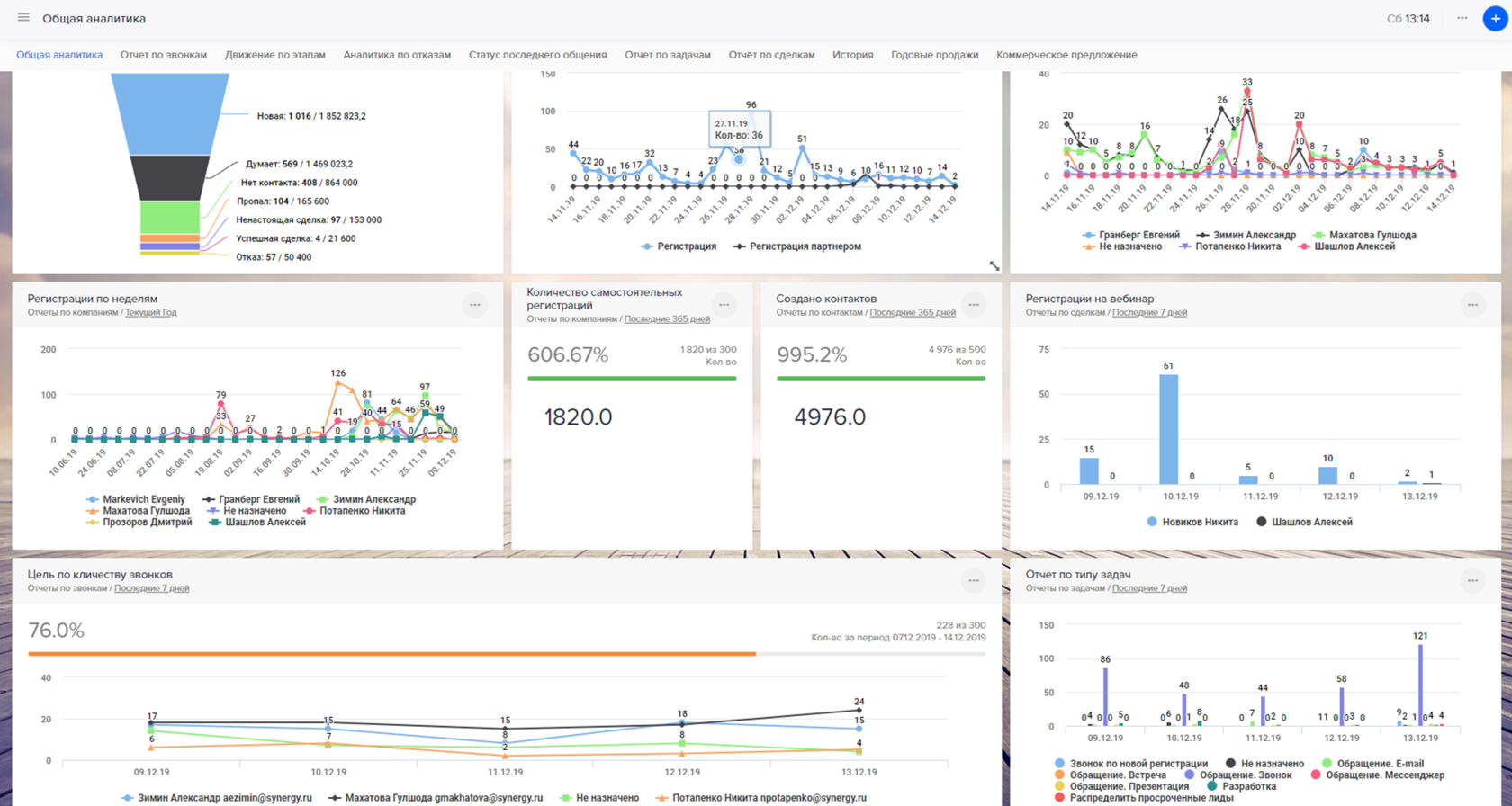Toggle Шашлов Алексей series in top-right chart legend

1346,246
